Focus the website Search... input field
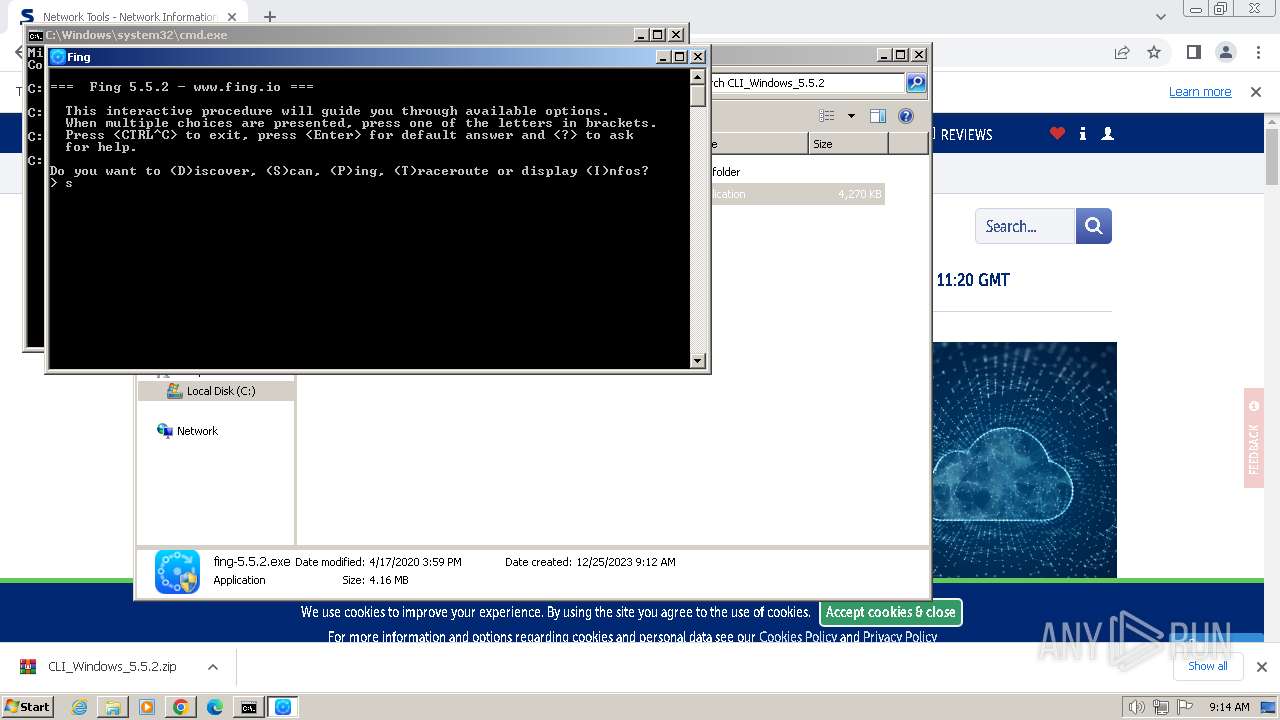Viewport: 1280px width, 720px height. 1025,226
